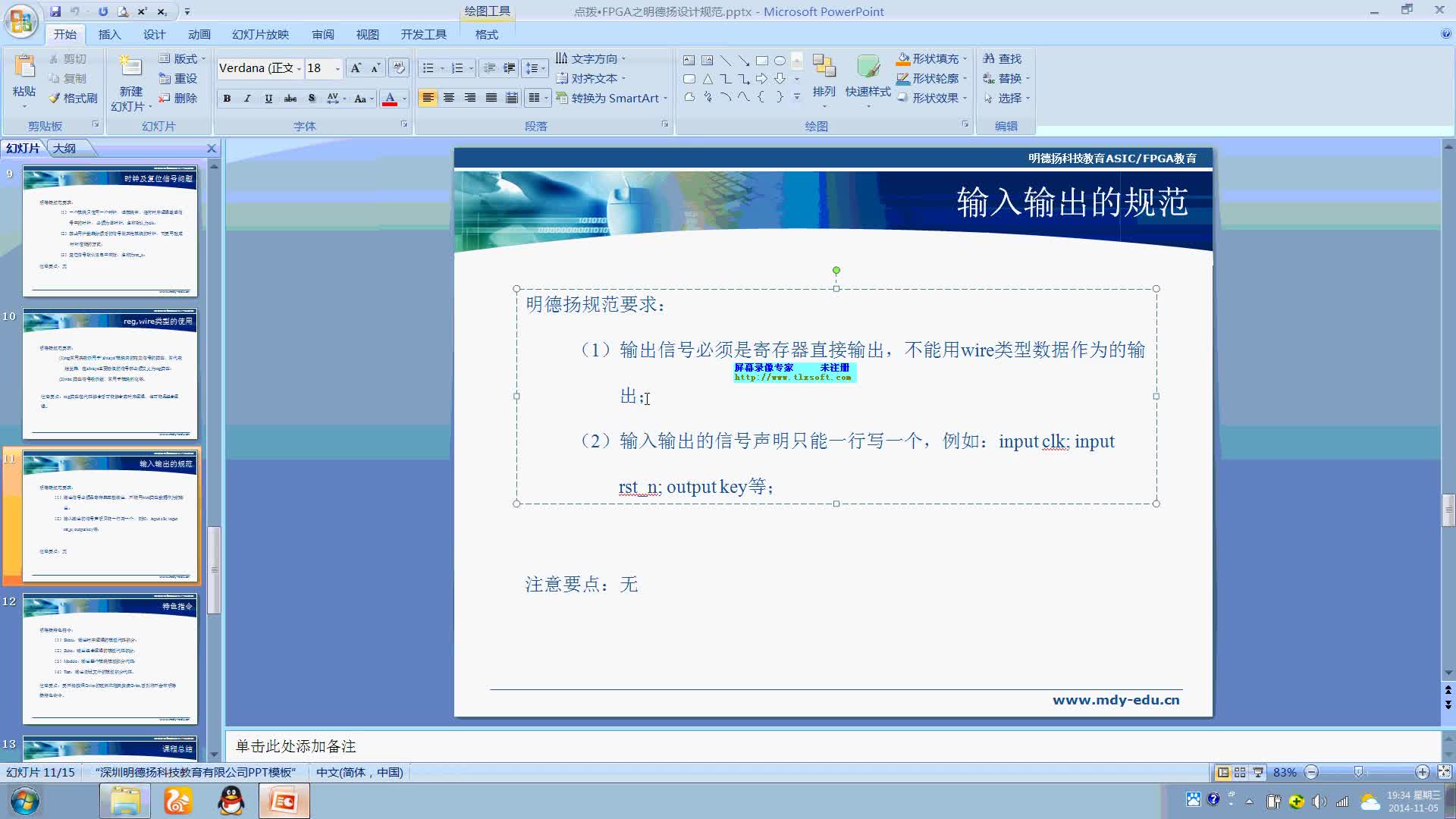Open the Design (设计) ribbon tab
Image resolution: width=1456 pixels, height=819 pixels.
(154, 34)
